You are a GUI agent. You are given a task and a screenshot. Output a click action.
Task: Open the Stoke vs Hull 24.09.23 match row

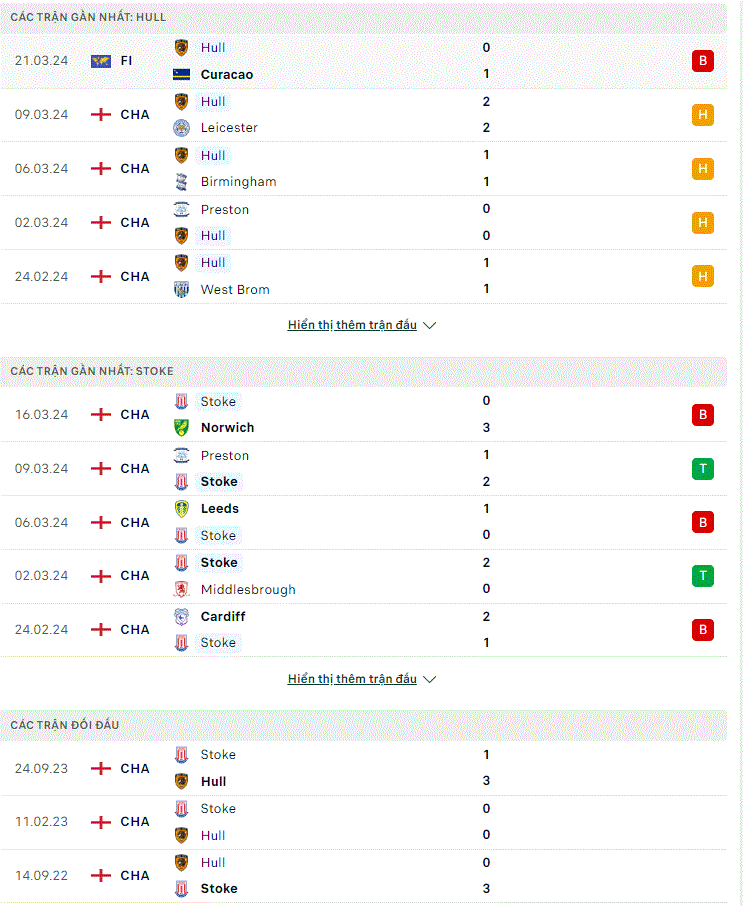click(363, 768)
